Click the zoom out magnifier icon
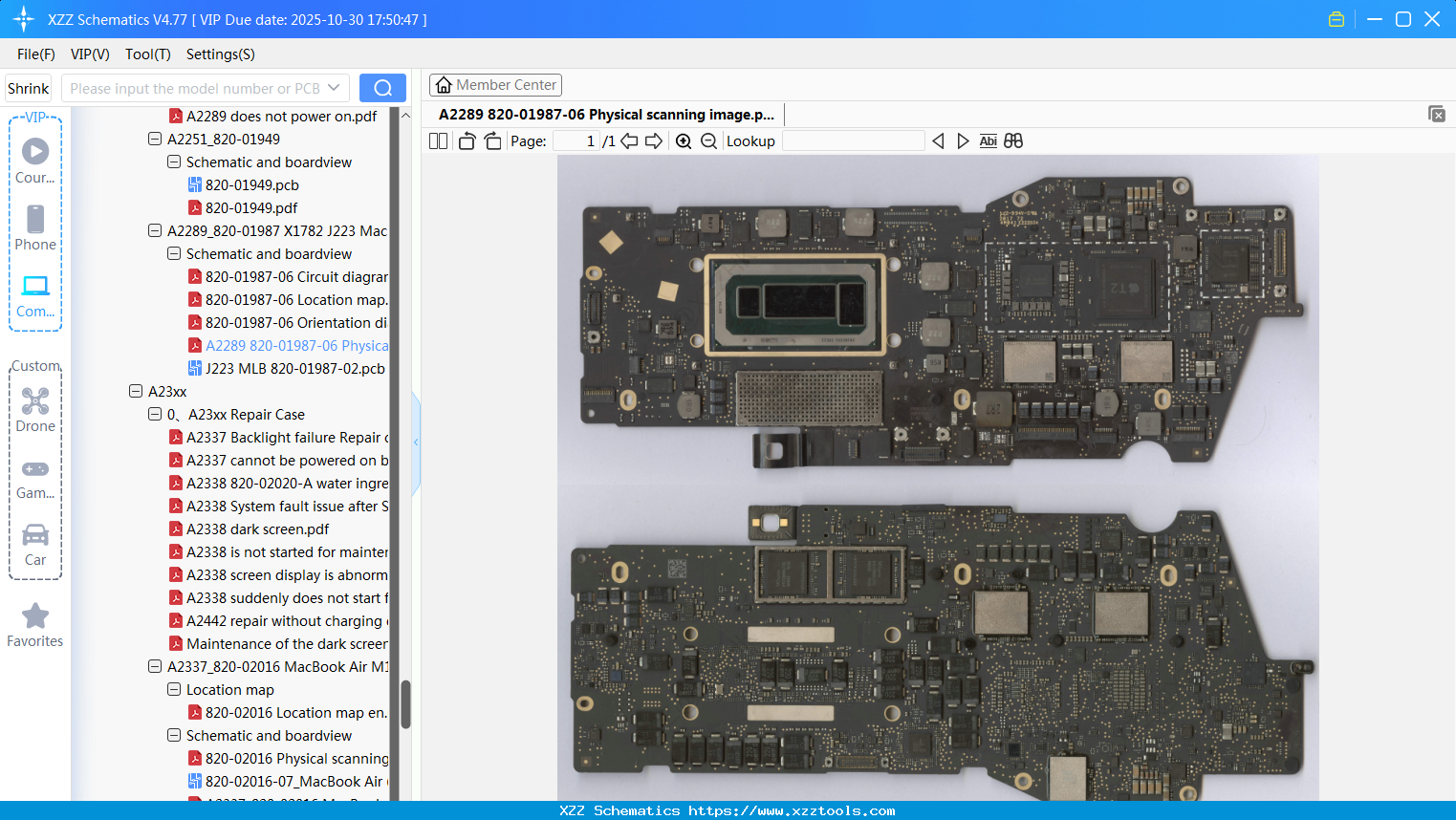Viewport: 1456px width, 820px height. click(x=708, y=141)
